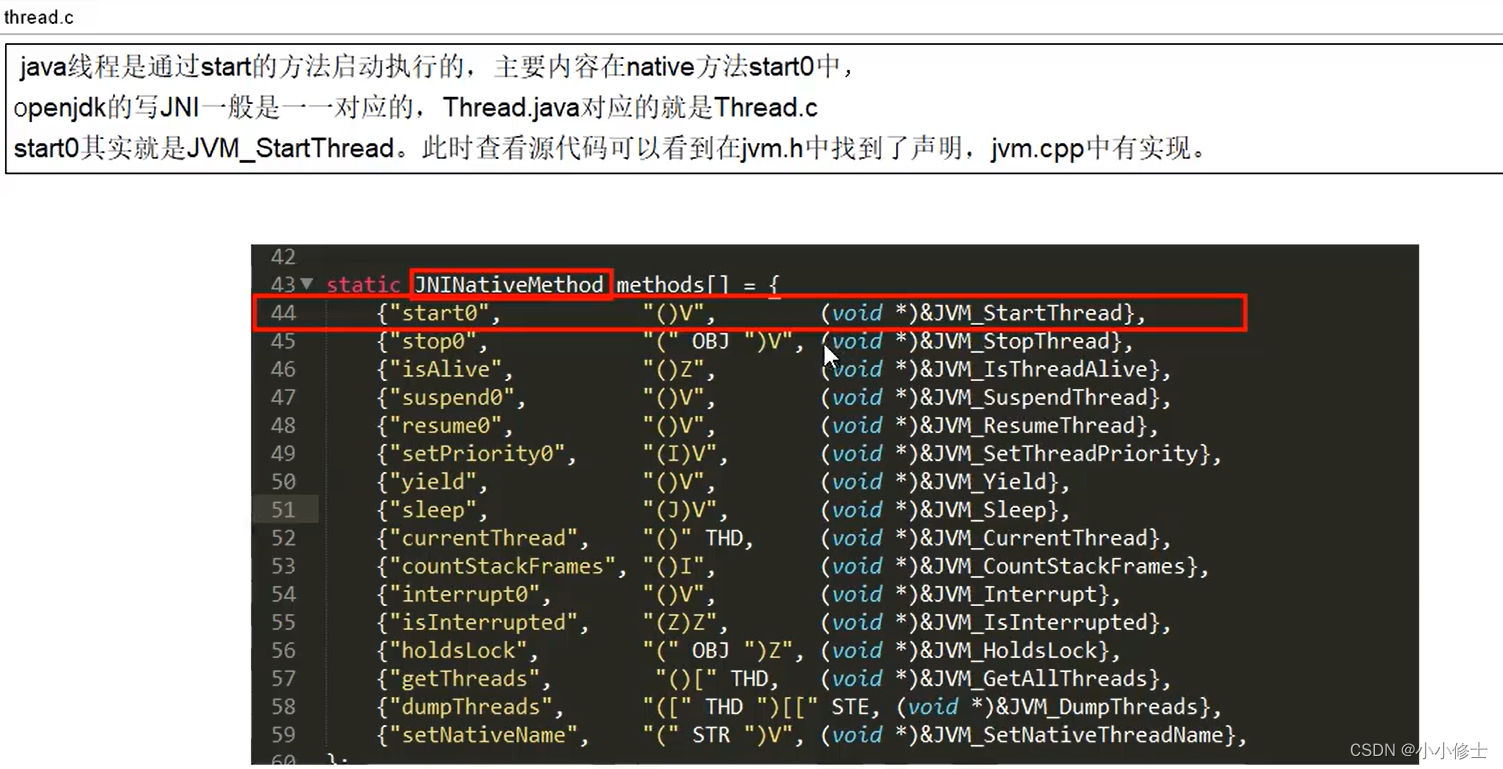Click &JVM_HoldsLock reference
The height and width of the screenshot is (769, 1503).
click(1008, 650)
